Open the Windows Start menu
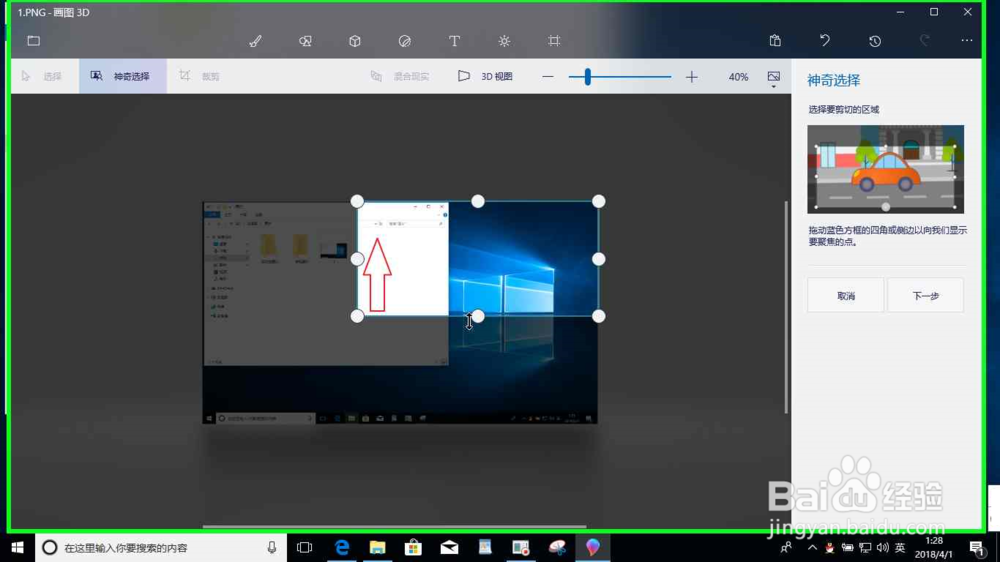Viewport: 1000px width, 562px height. click(17, 547)
